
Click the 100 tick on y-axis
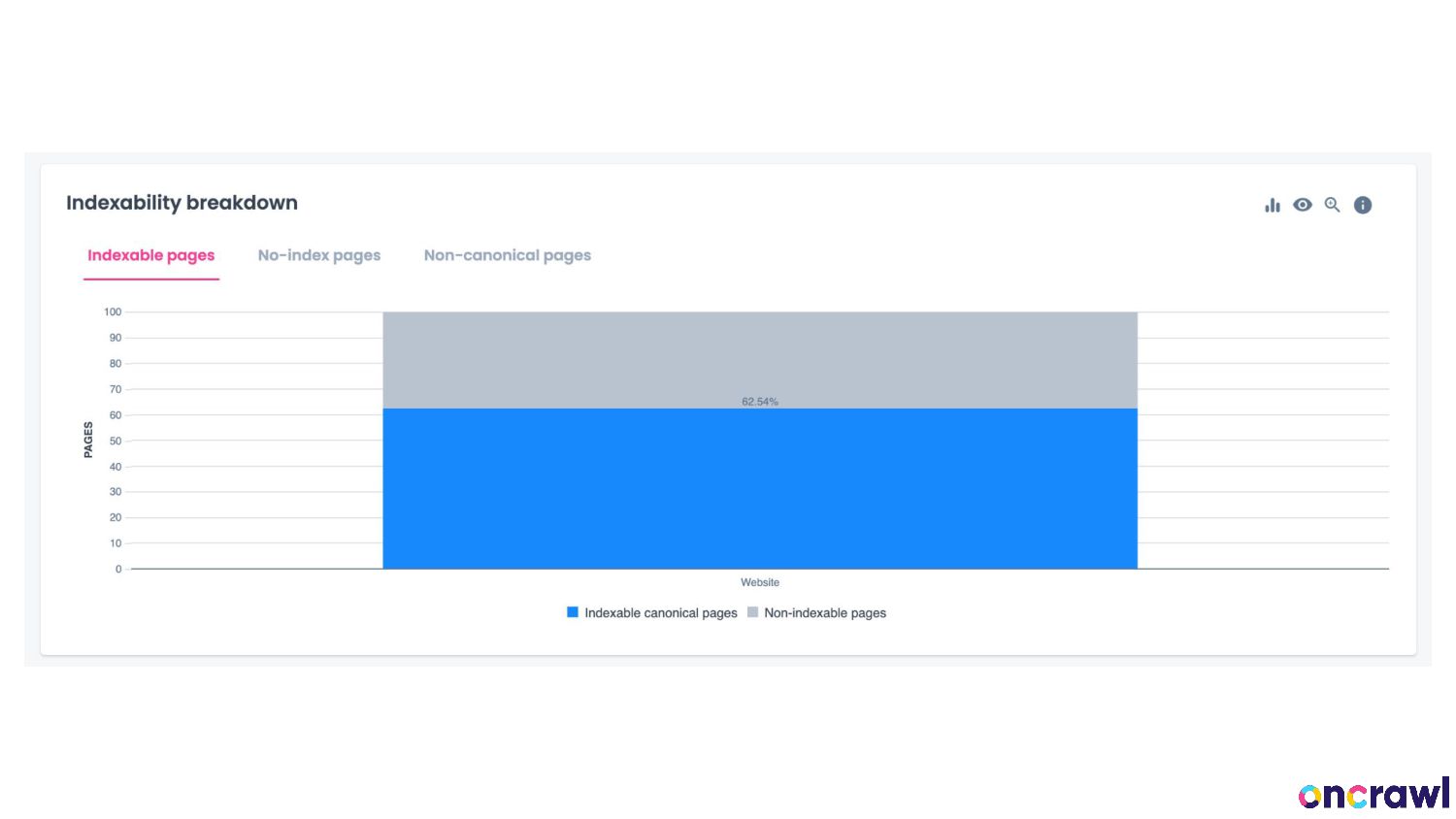click(x=113, y=311)
